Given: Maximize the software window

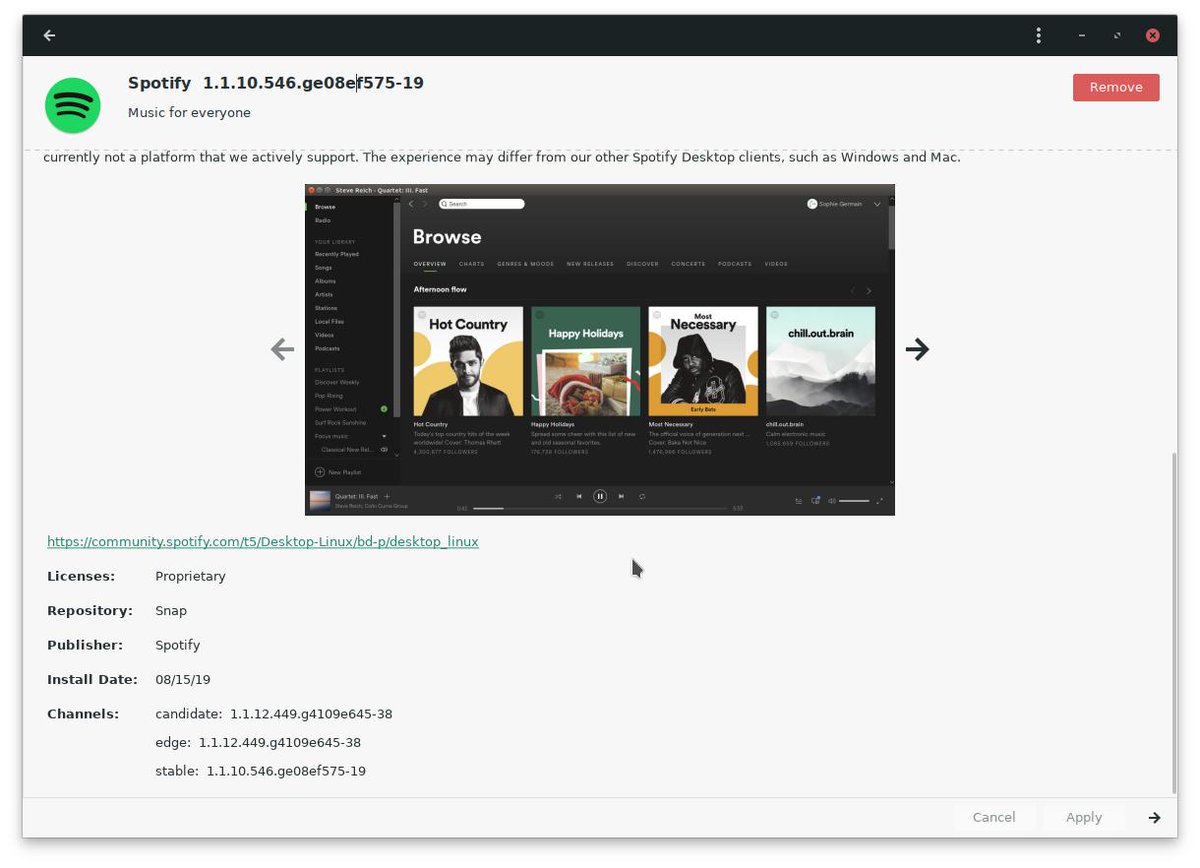Looking at the screenshot, I should pos(1117,35).
